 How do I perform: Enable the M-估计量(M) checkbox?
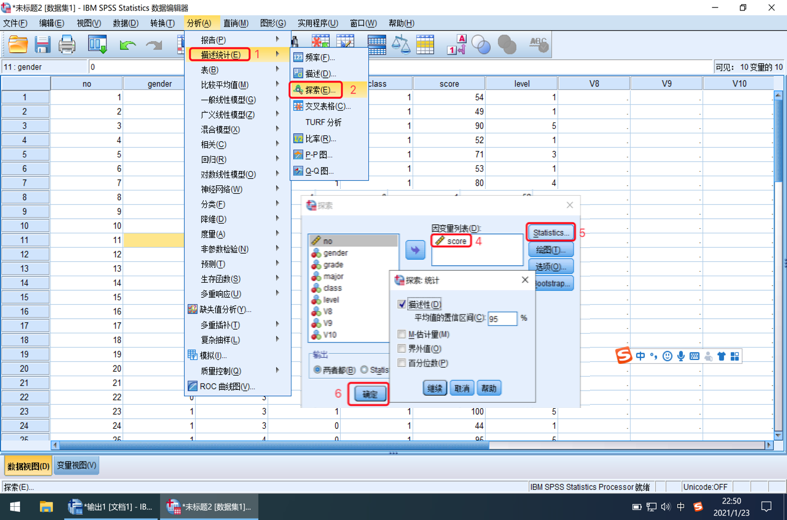click(402, 334)
